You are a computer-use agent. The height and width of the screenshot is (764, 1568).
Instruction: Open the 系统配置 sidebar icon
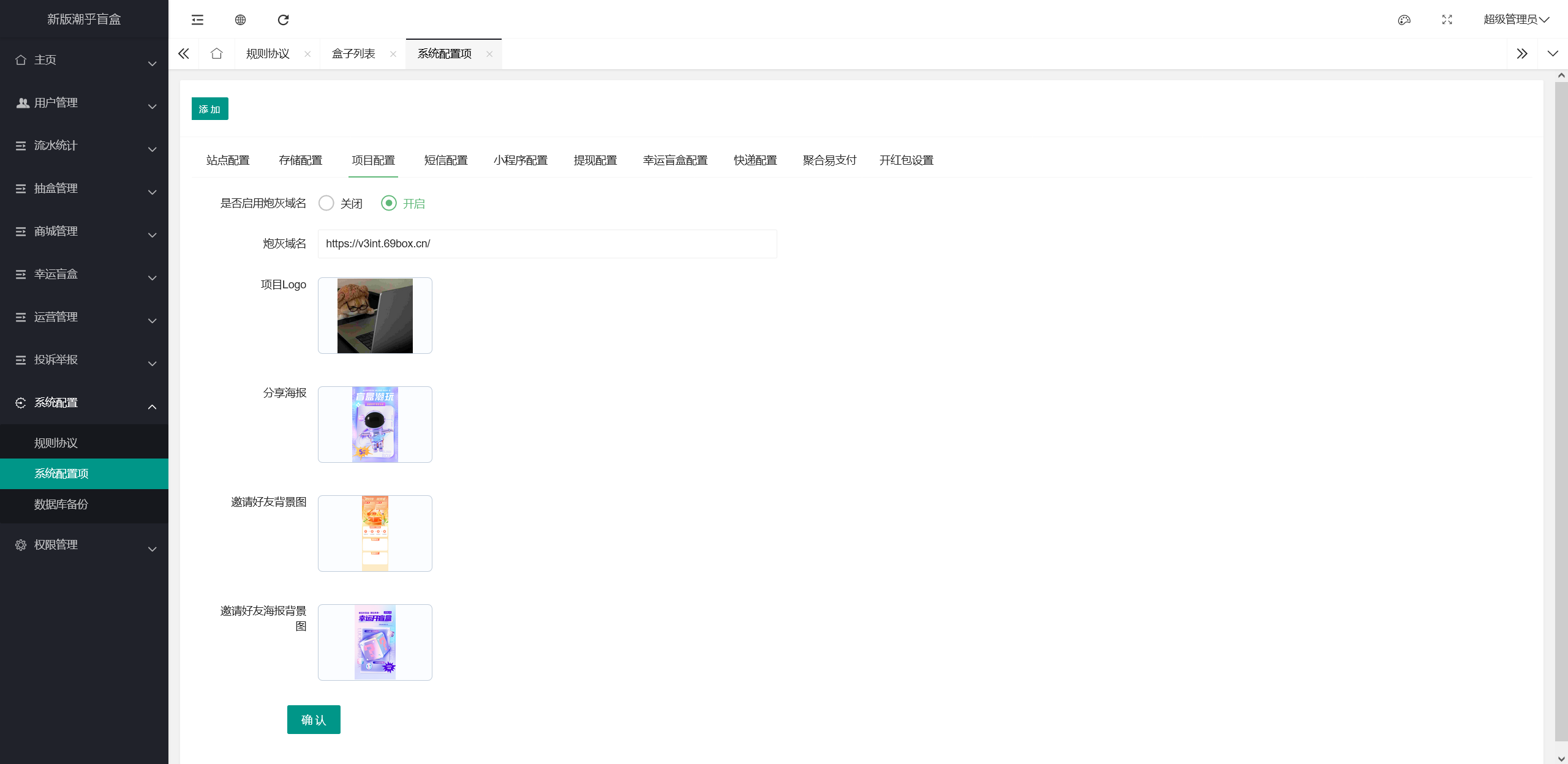[20, 402]
